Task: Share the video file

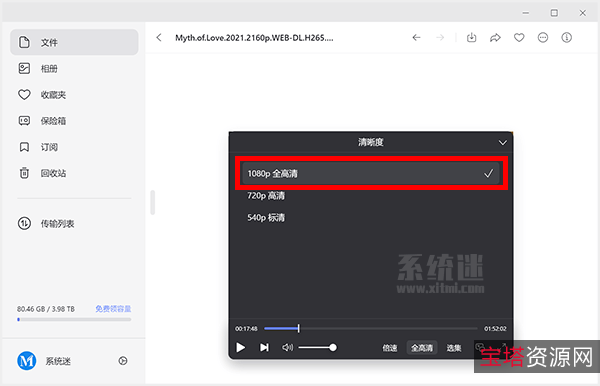Action: (495, 37)
